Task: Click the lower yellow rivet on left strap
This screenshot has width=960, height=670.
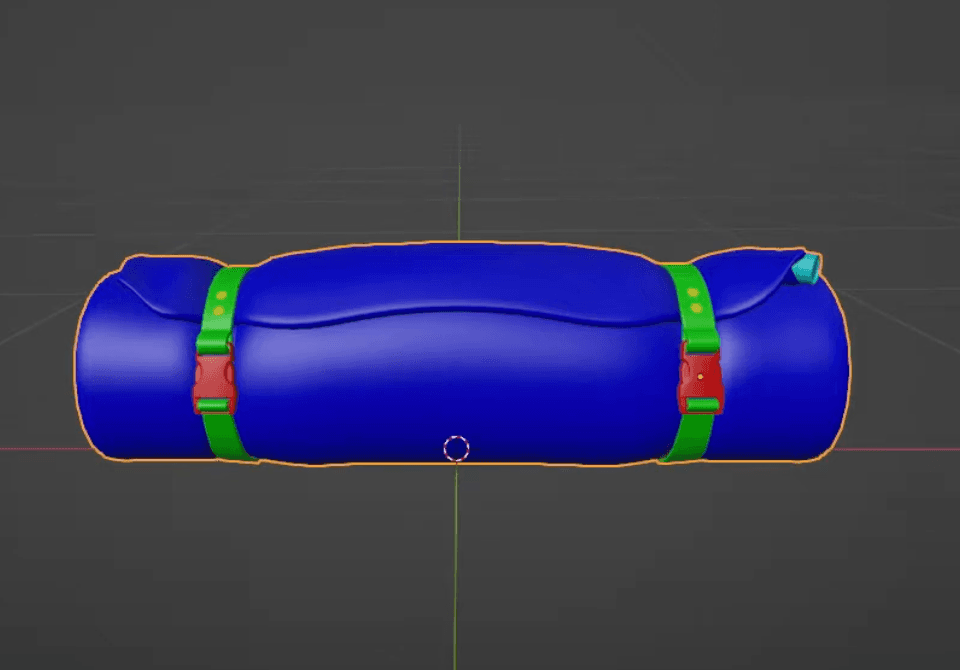Action: click(219, 311)
